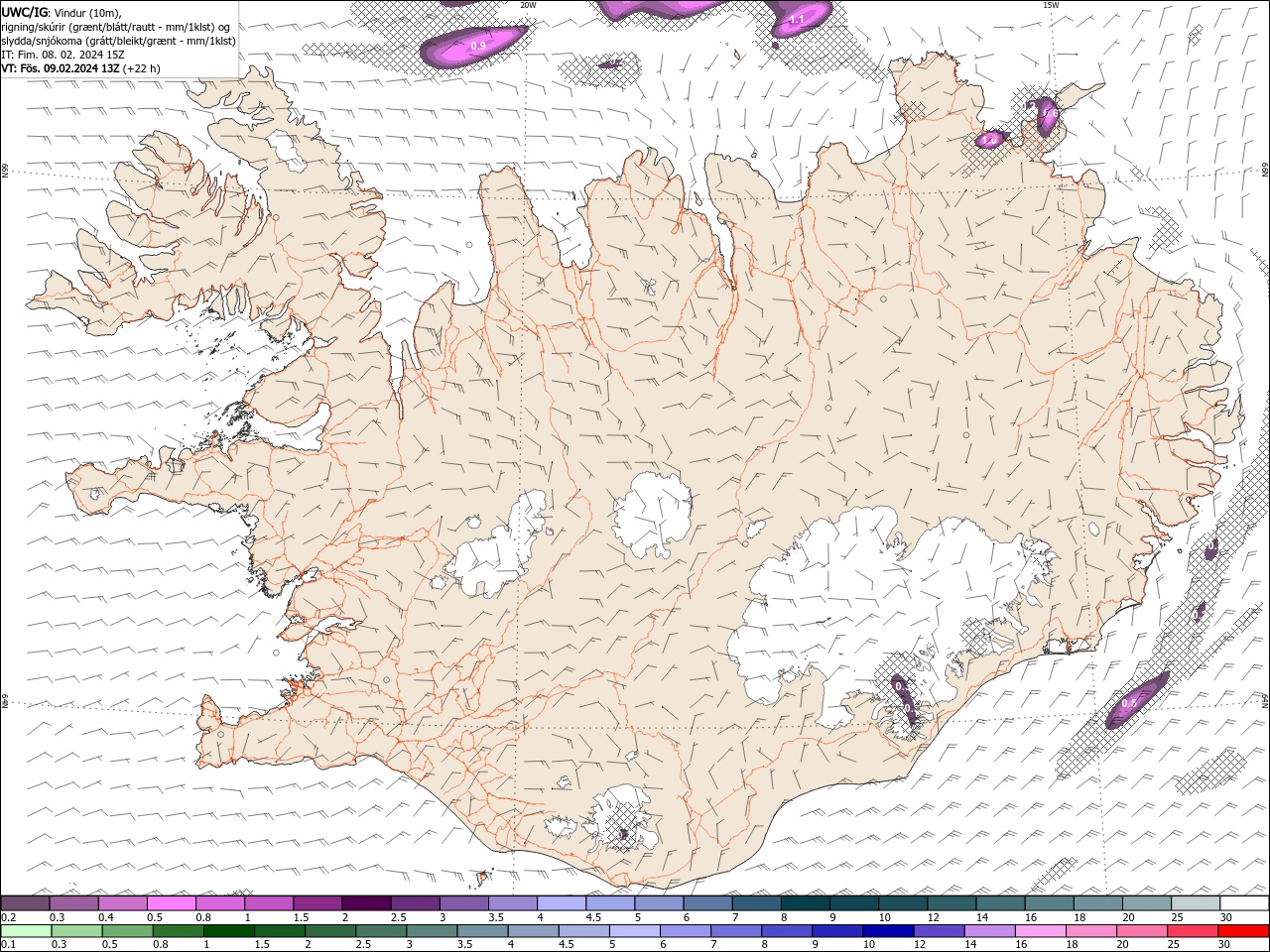Click the purple snowfall patch labeled 1.1
Viewport: 1270px width, 952px height.
[x=804, y=19]
